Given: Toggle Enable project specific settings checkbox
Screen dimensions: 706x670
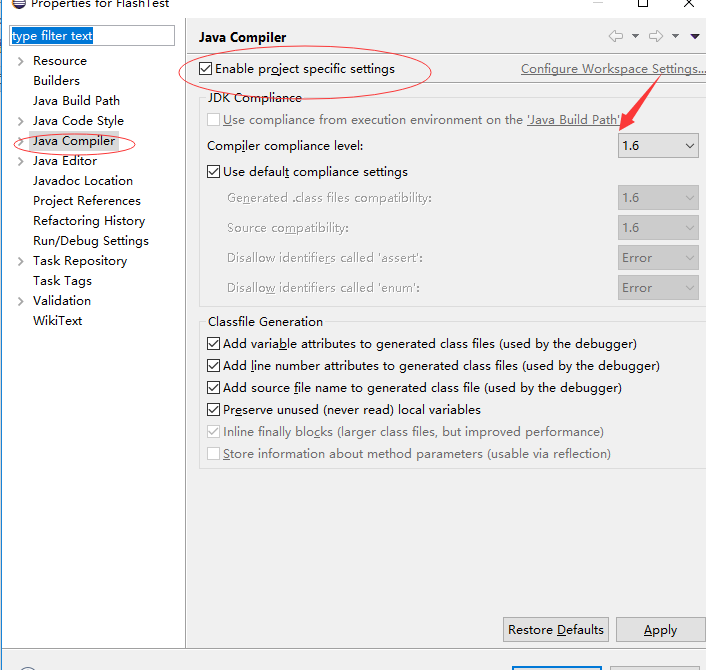Looking at the screenshot, I should [x=206, y=69].
